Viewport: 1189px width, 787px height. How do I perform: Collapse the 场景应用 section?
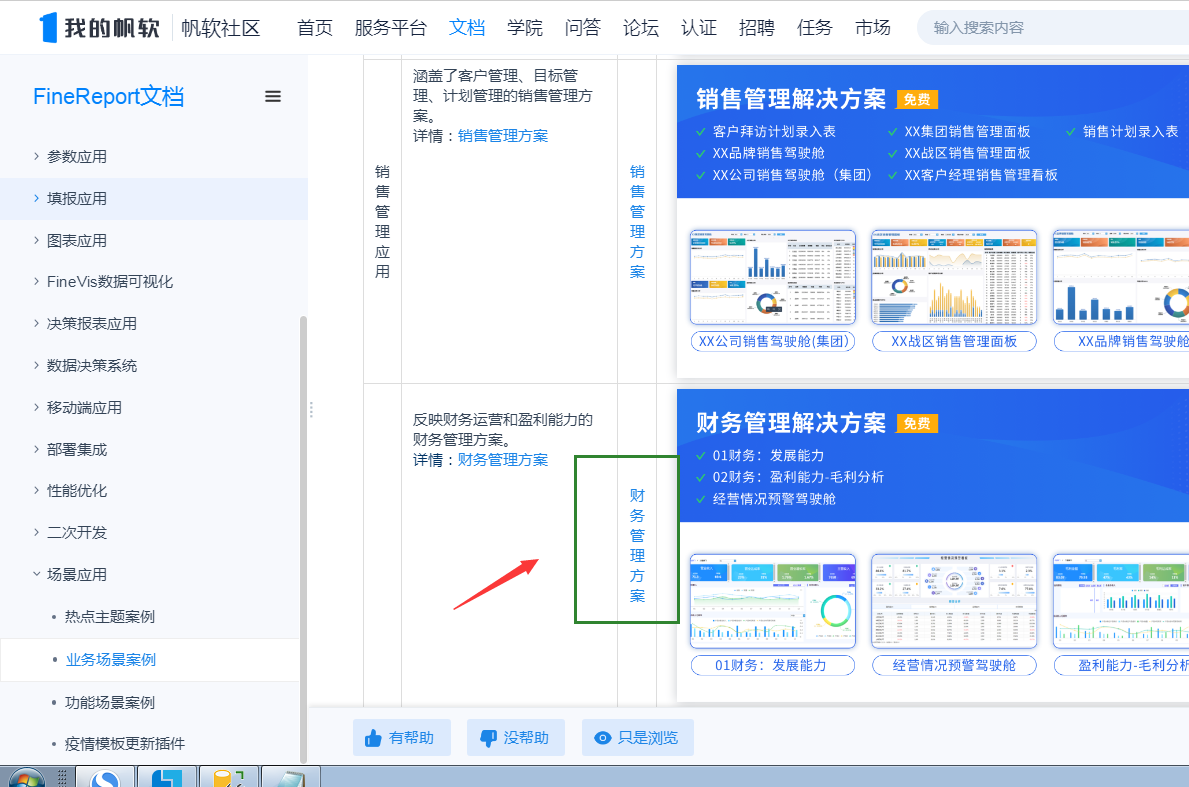152,575
